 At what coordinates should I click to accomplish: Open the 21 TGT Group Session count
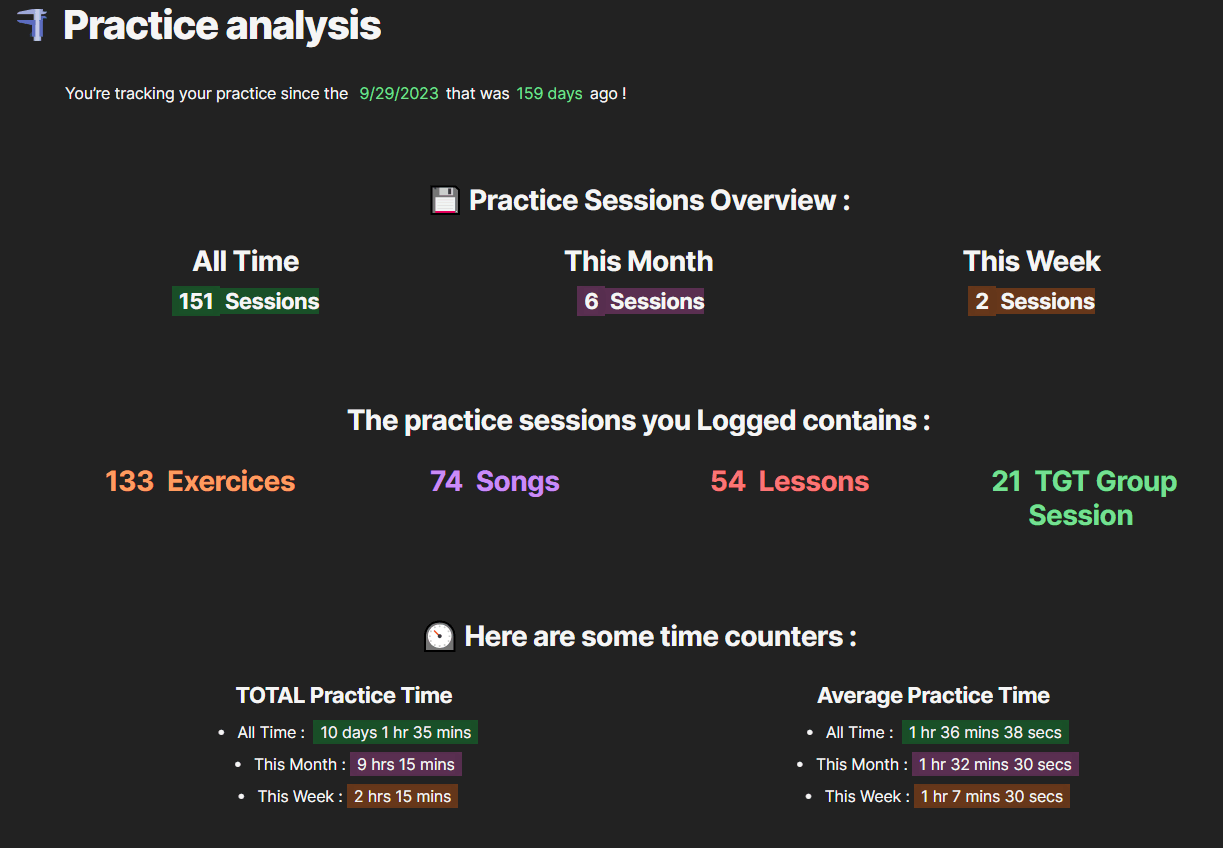coord(1083,498)
